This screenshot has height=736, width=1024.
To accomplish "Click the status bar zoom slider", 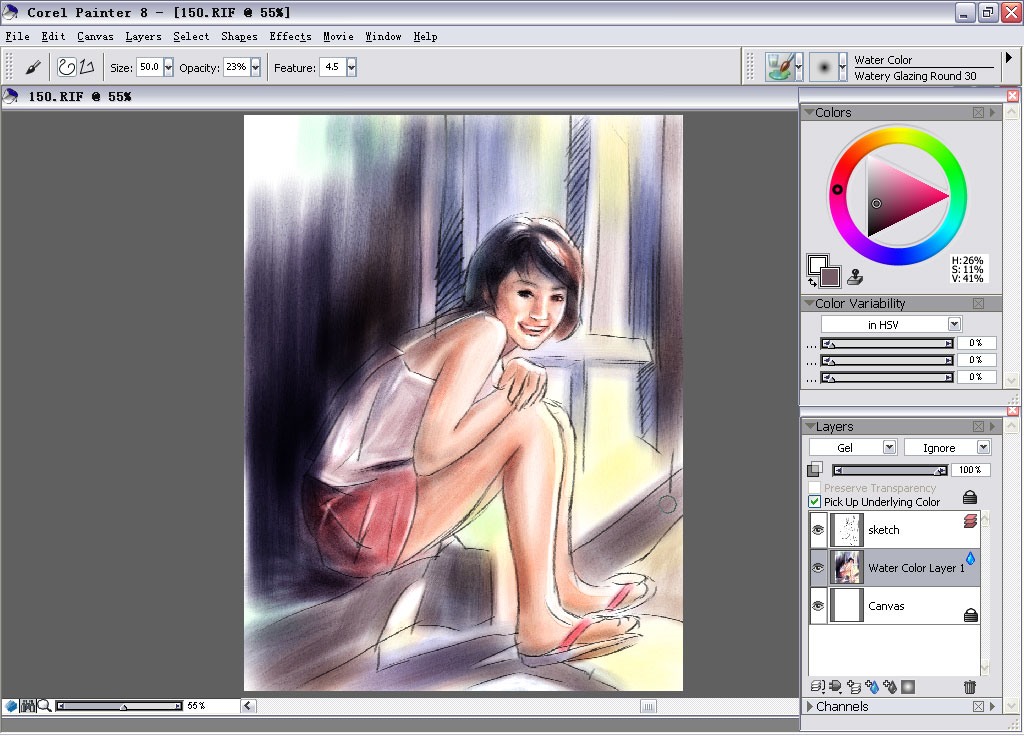I will 119,706.
